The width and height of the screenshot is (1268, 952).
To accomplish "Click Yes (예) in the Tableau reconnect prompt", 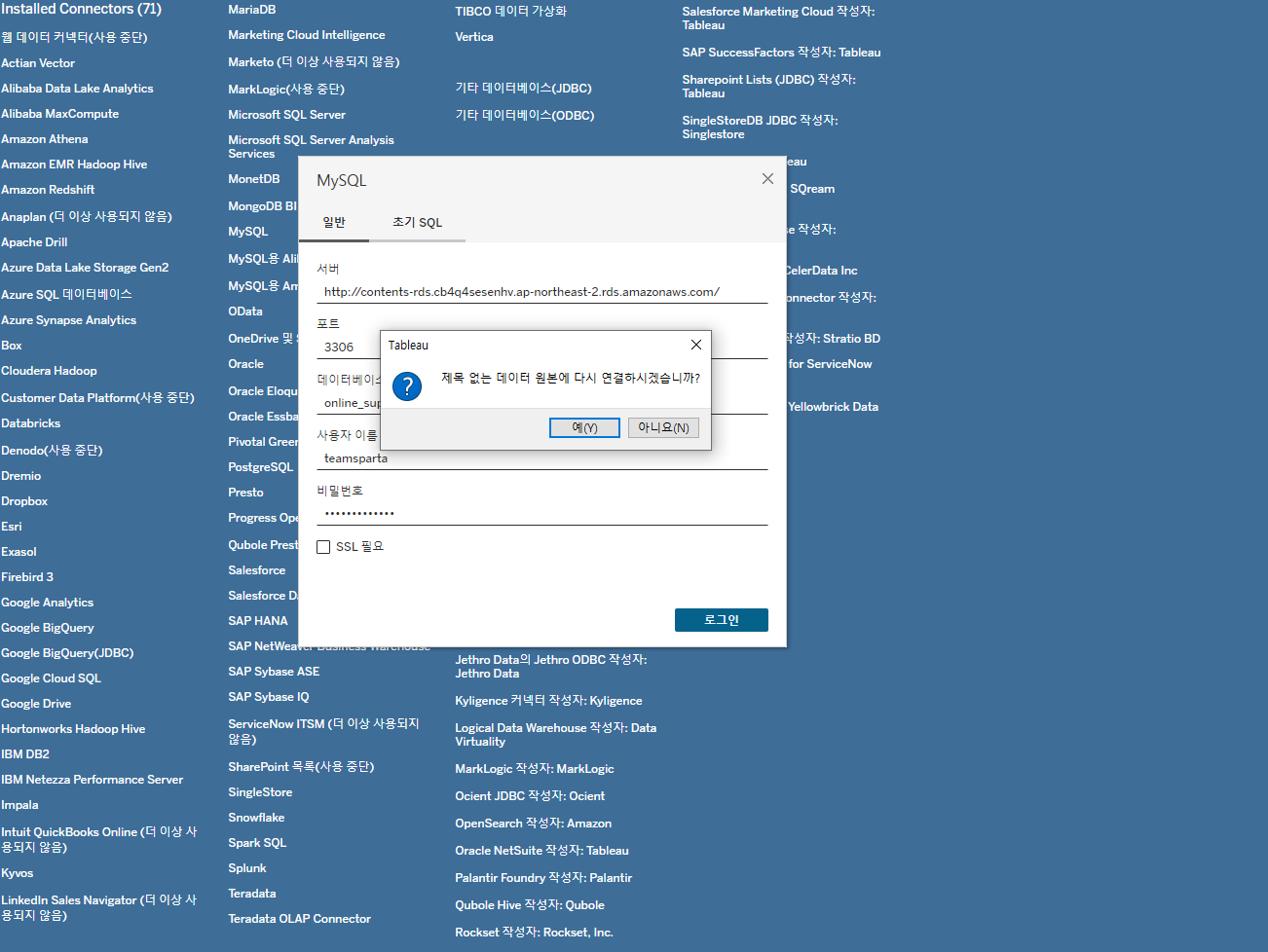I will pos(584,427).
